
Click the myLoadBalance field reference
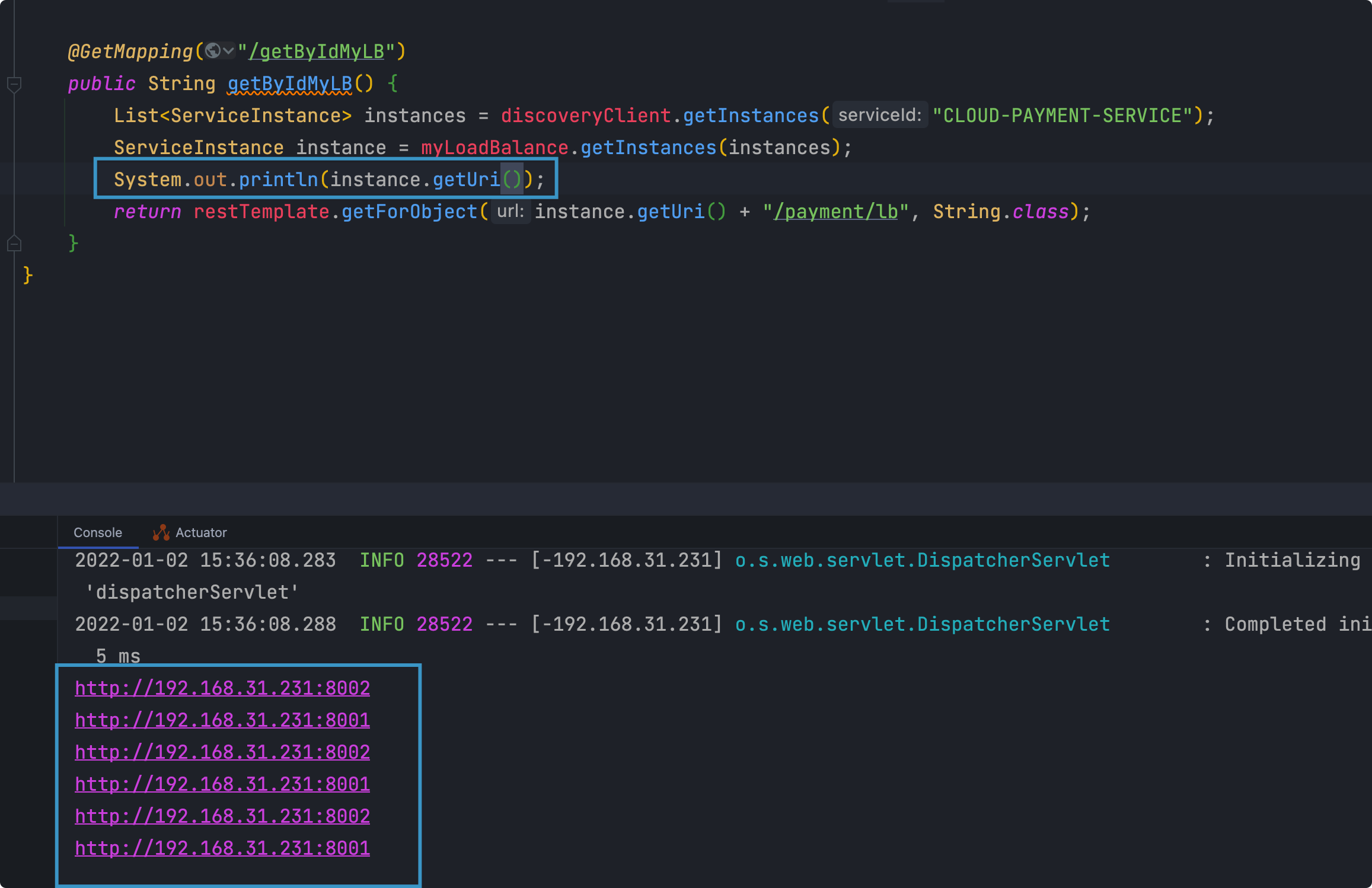click(494, 148)
